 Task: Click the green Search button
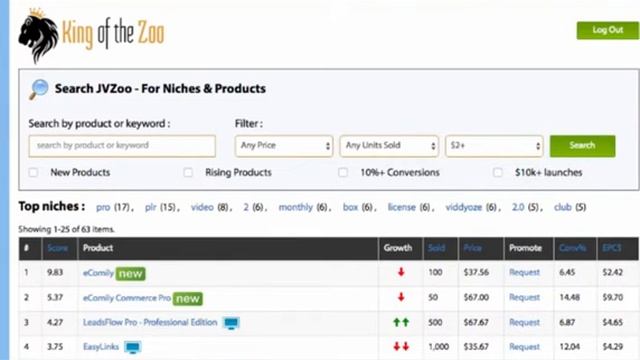click(582, 146)
